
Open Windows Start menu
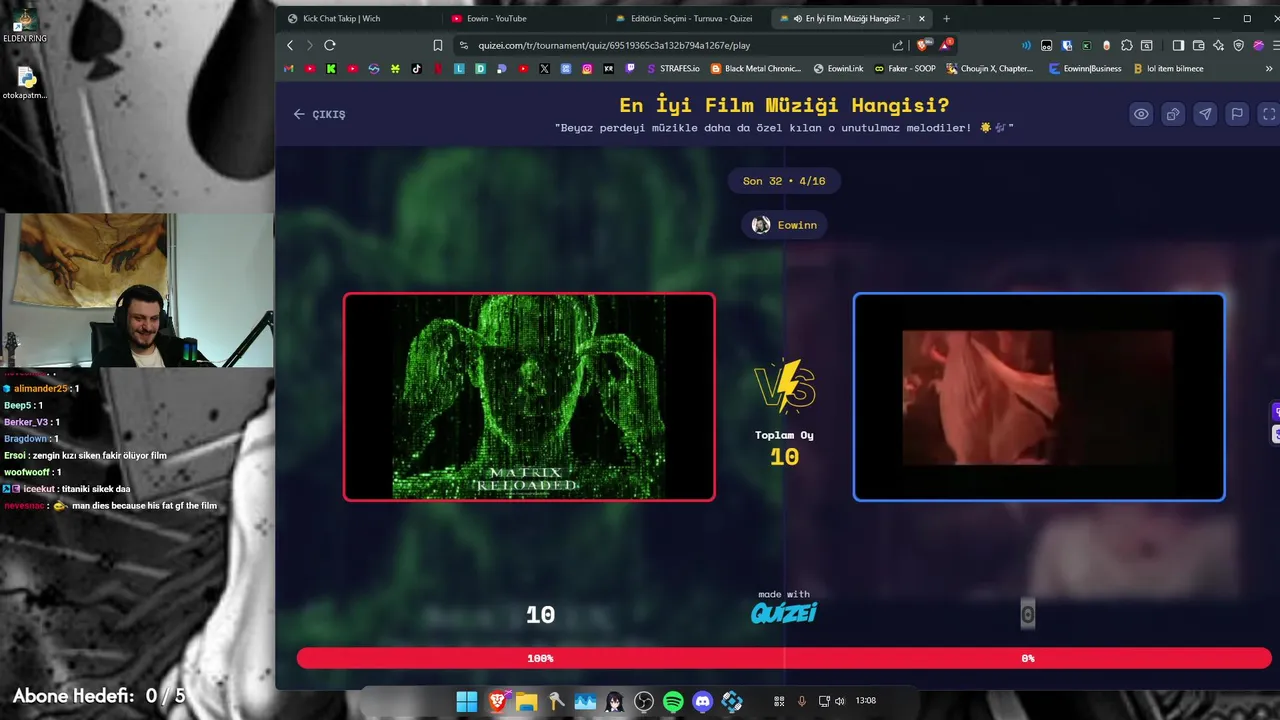point(467,701)
